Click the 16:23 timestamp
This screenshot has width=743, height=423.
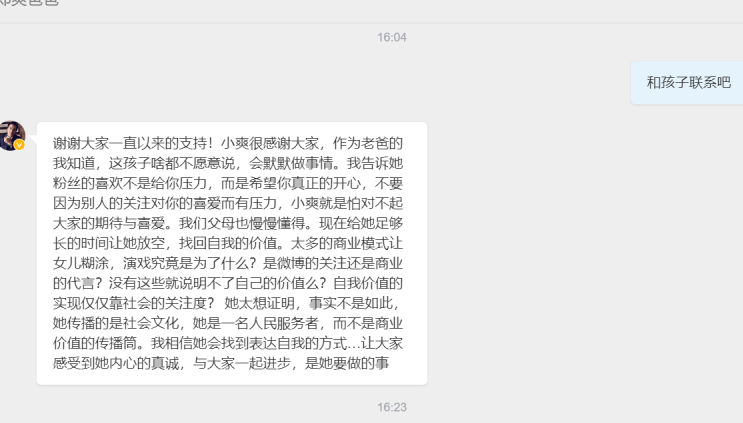click(x=392, y=407)
